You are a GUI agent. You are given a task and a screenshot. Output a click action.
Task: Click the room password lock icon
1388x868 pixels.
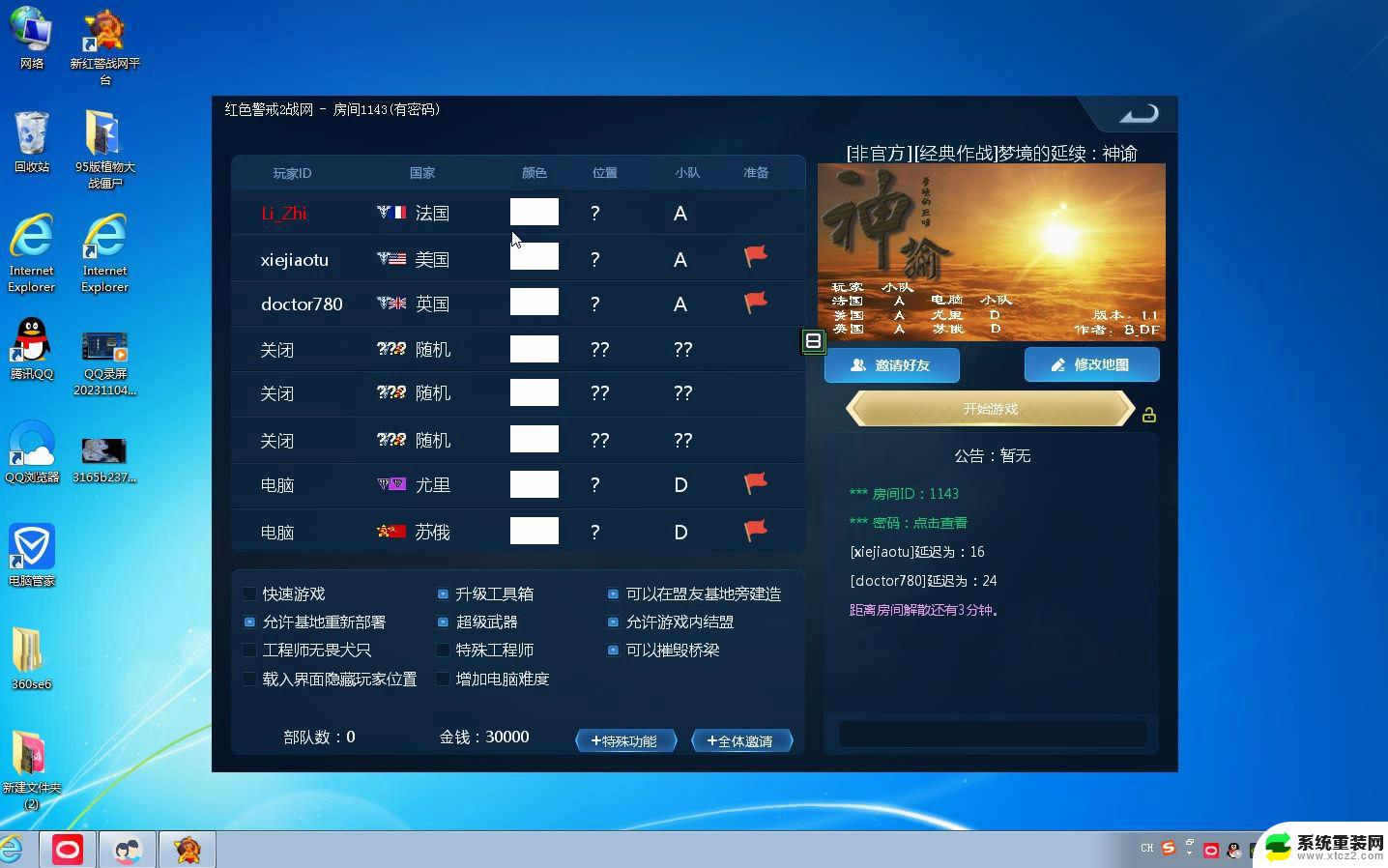tap(1149, 415)
